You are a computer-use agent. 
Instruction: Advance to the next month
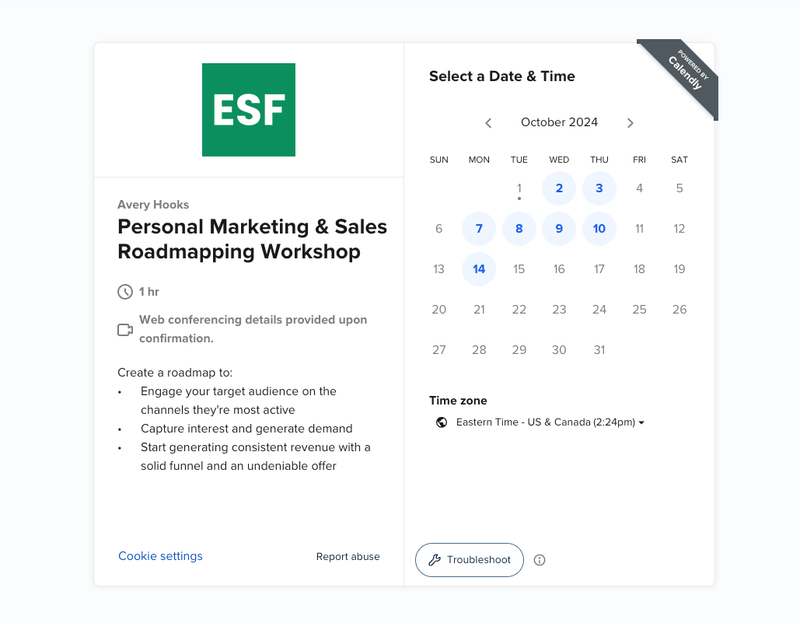[630, 123]
